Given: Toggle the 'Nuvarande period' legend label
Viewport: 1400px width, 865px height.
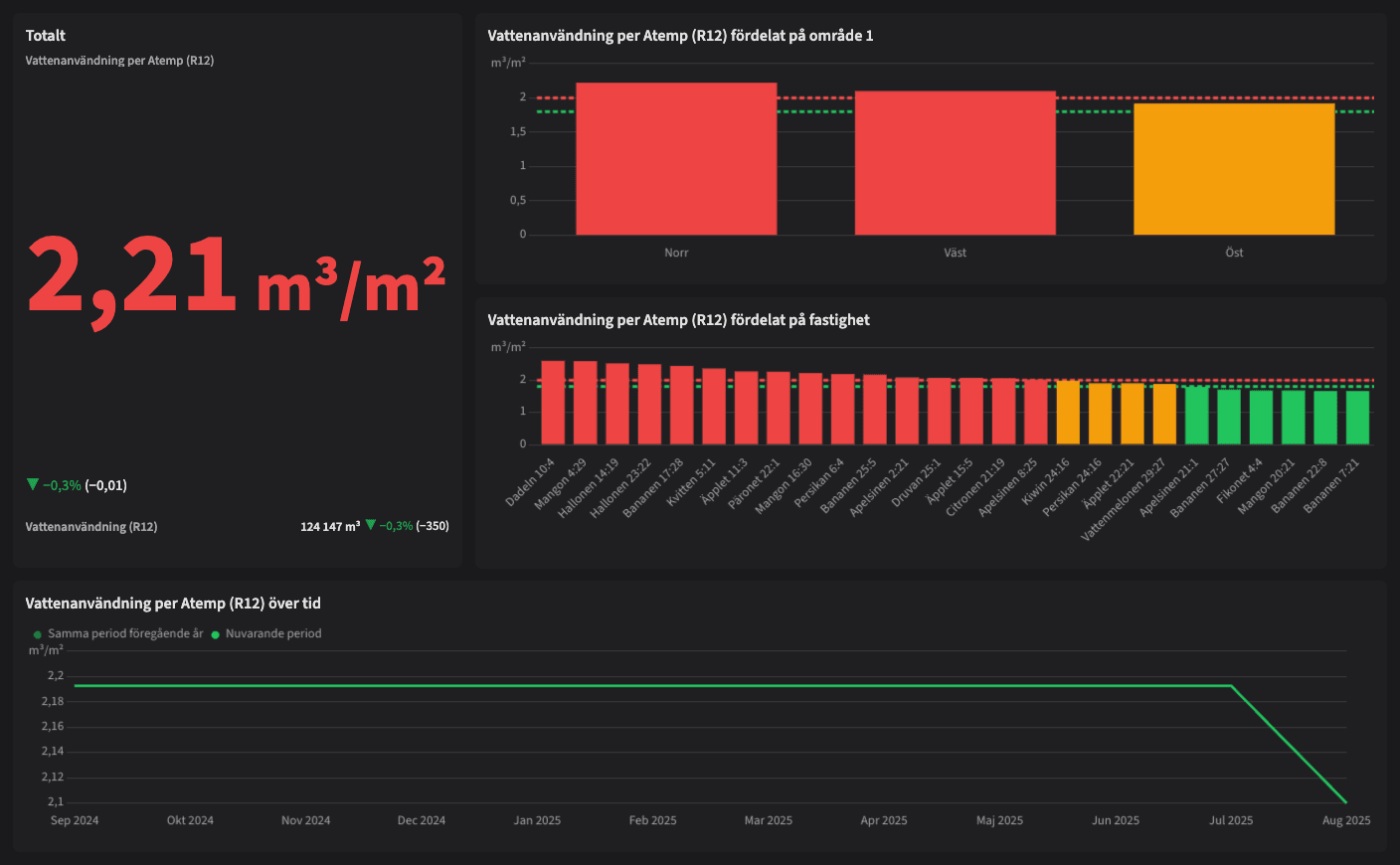Looking at the screenshot, I should tap(273, 633).
